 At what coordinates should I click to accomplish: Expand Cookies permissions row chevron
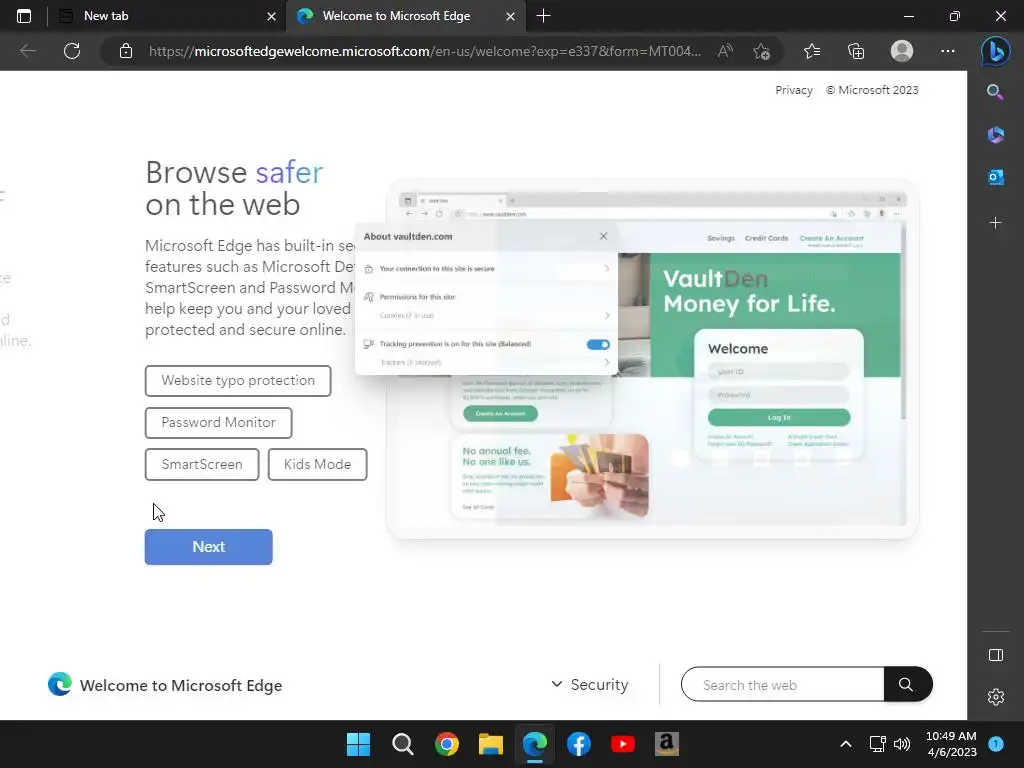(607, 315)
